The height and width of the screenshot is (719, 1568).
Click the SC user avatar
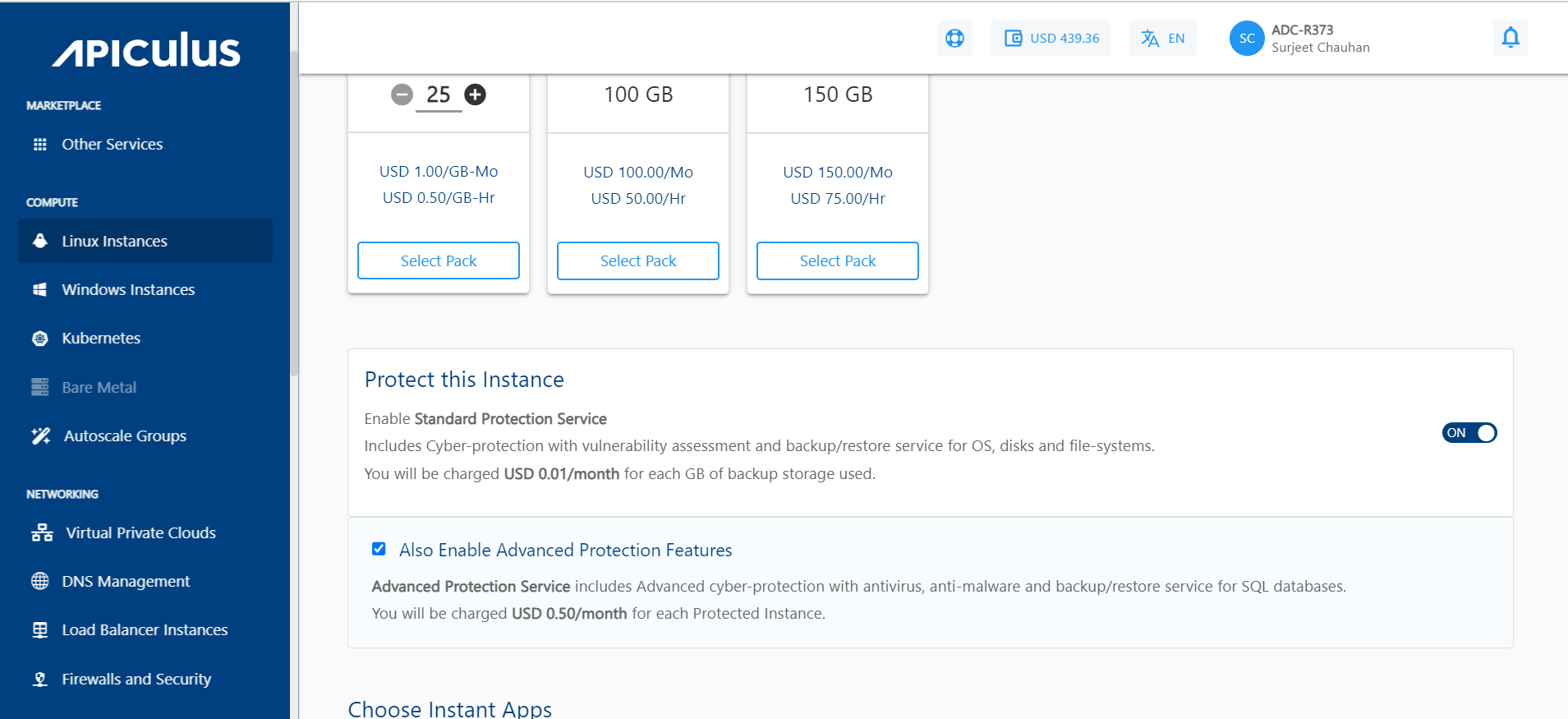click(1246, 39)
